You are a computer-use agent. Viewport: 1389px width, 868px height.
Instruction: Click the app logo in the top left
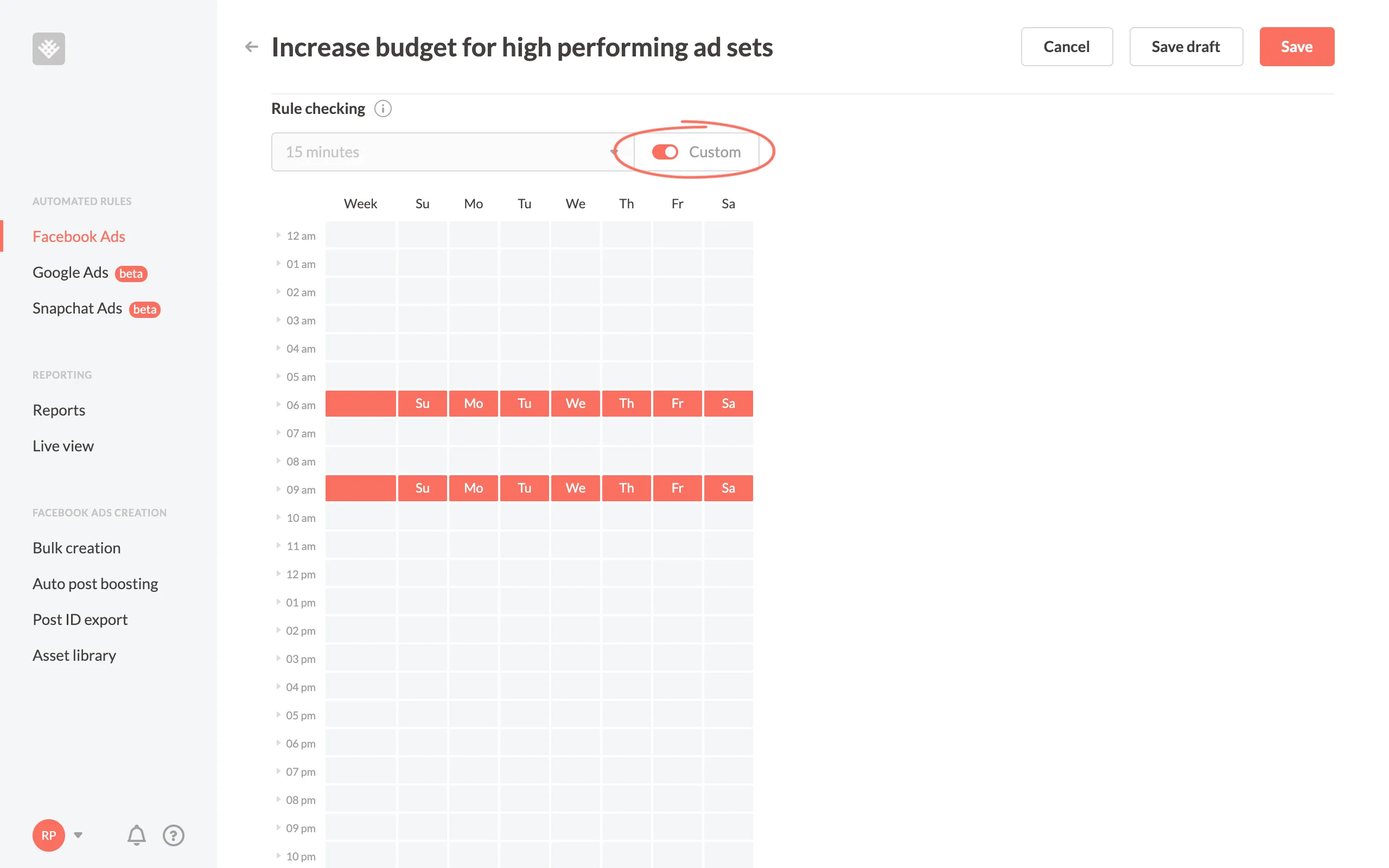click(x=48, y=48)
